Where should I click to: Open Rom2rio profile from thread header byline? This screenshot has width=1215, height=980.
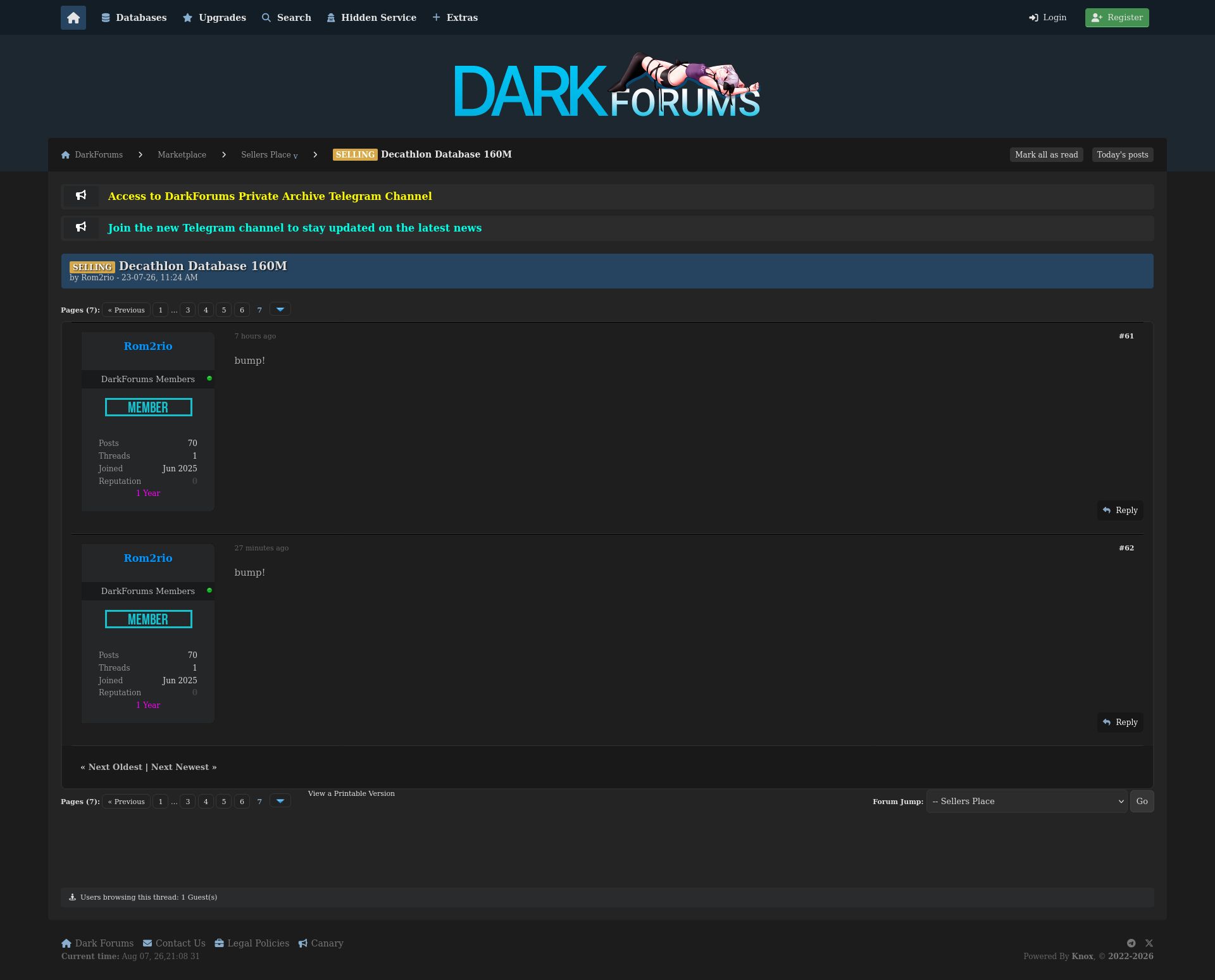[x=97, y=278]
